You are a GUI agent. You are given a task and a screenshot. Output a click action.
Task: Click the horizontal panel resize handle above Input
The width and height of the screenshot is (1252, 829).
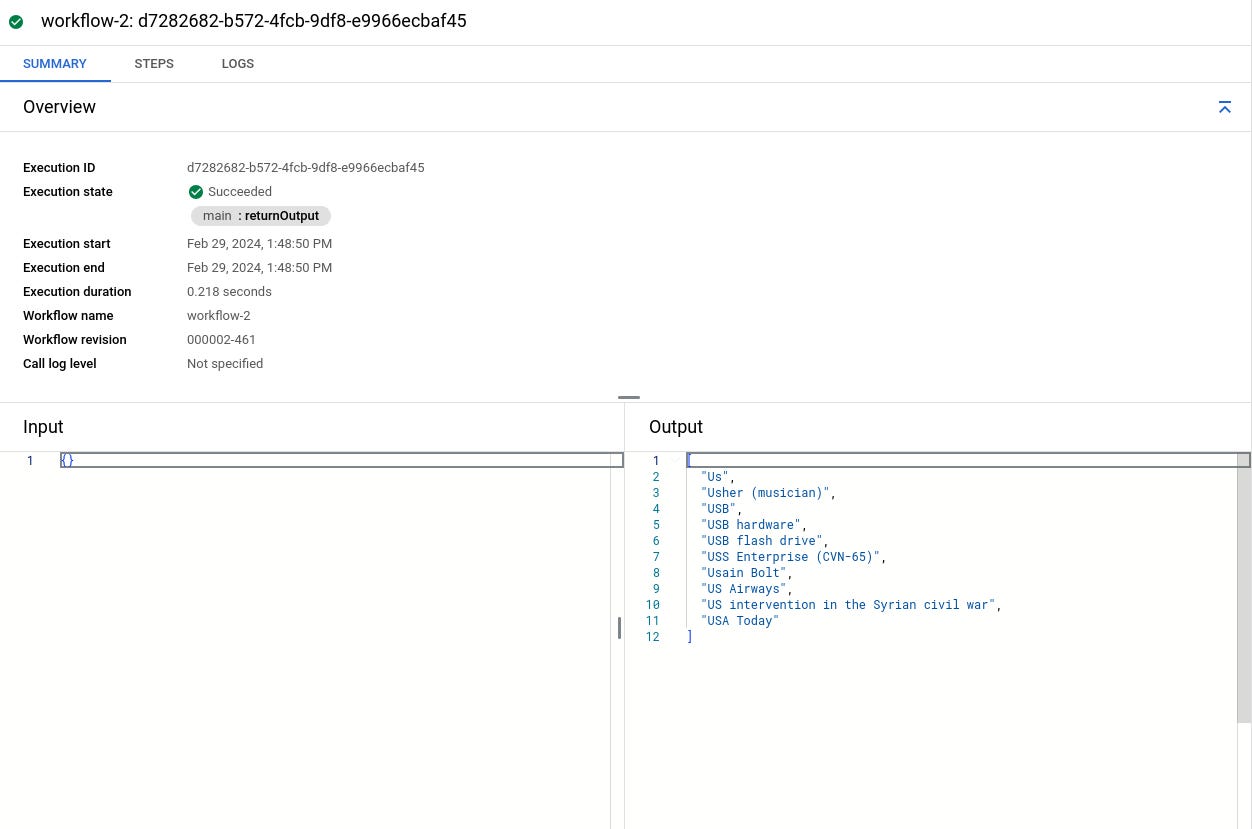pyautogui.click(x=629, y=397)
